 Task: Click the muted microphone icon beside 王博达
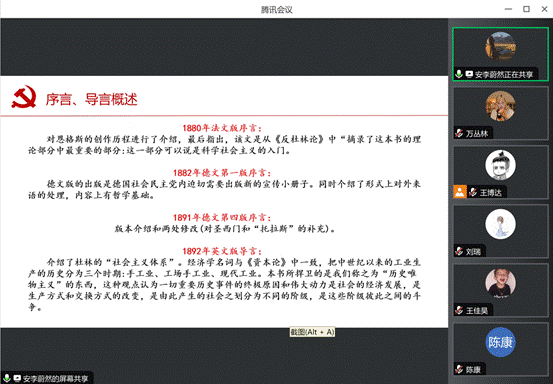tap(473, 192)
